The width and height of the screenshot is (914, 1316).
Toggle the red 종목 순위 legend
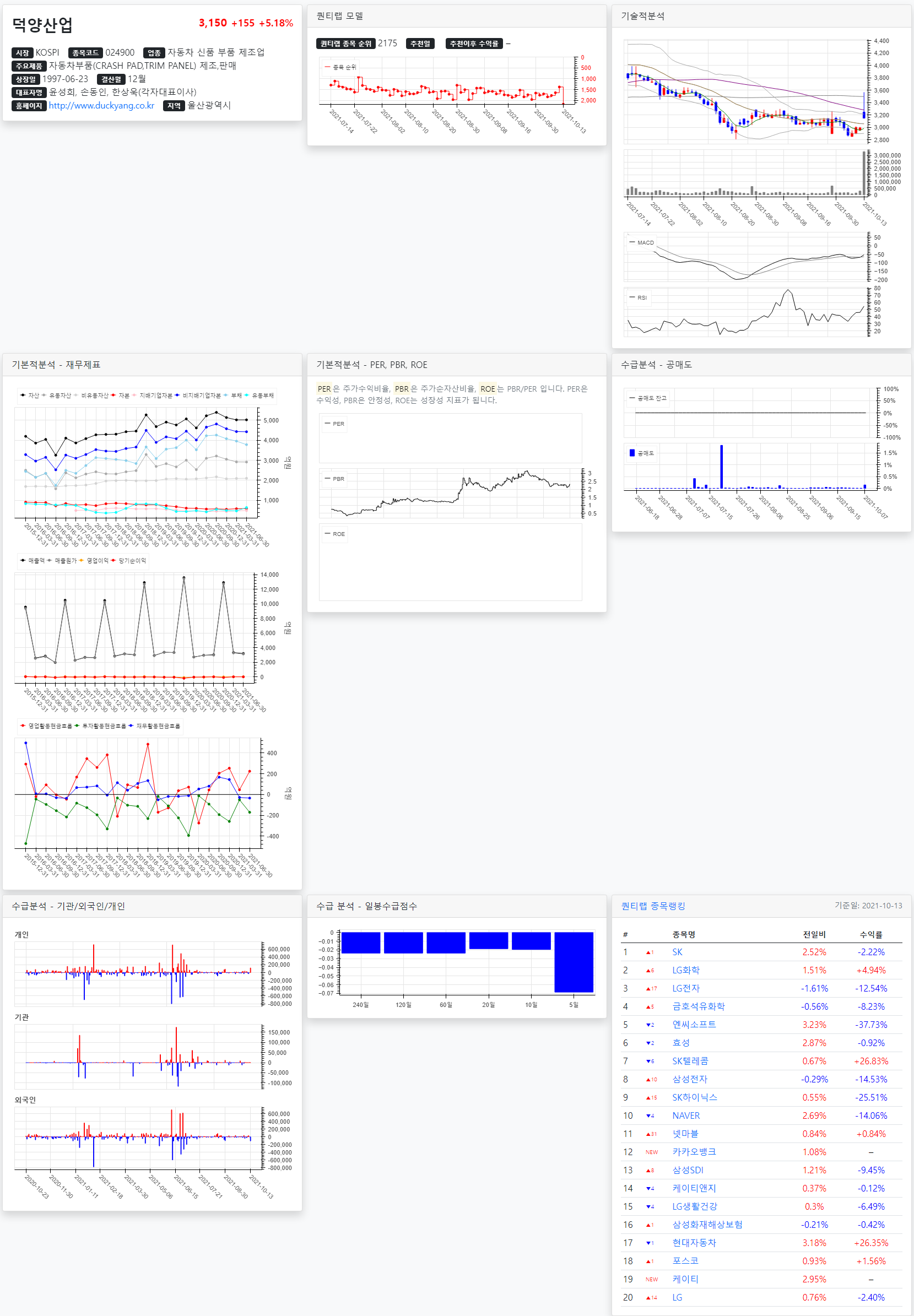[x=340, y=67]
